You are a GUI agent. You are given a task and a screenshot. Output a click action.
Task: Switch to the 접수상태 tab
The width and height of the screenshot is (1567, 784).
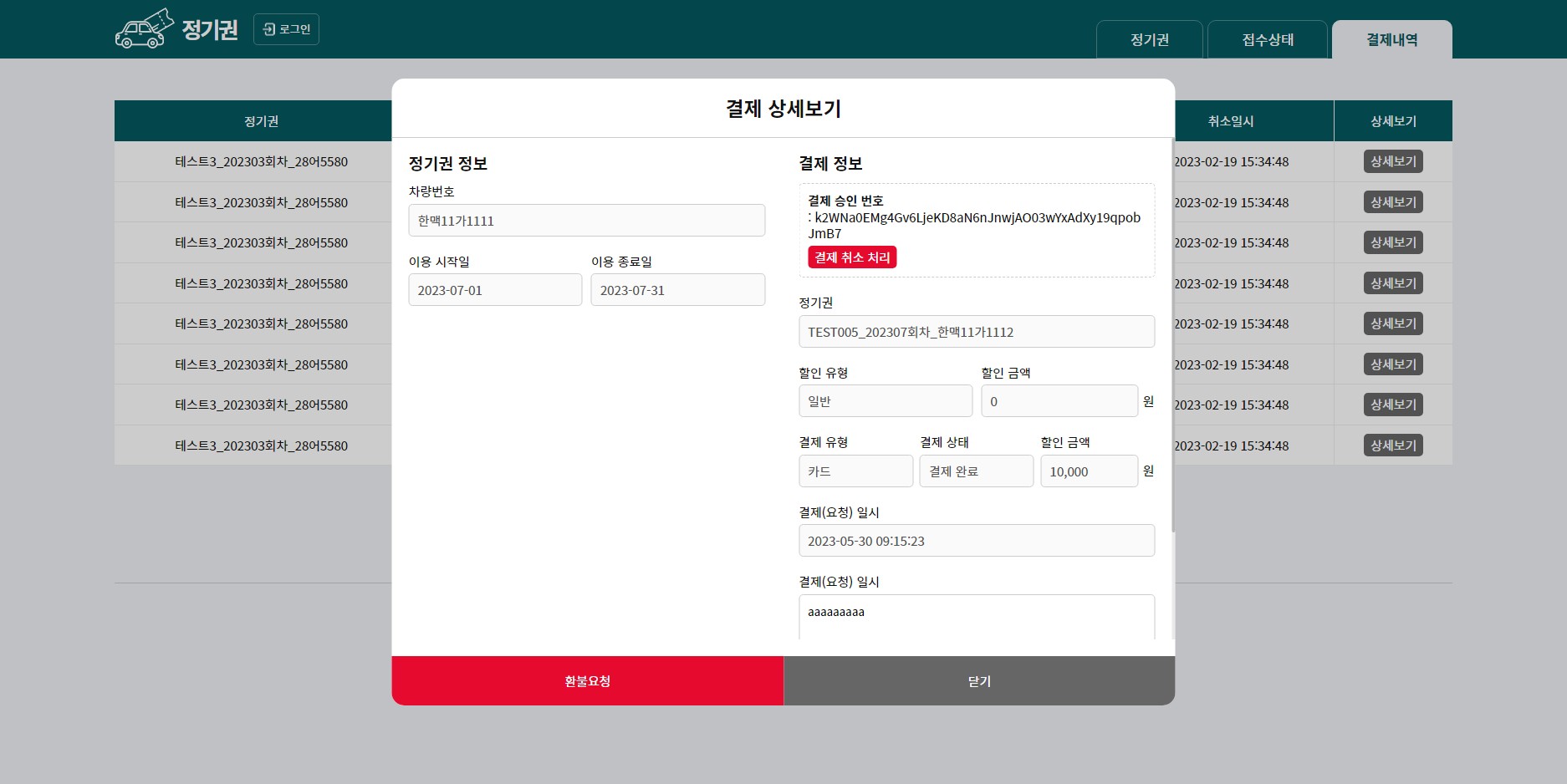[x=1268, y=38]
